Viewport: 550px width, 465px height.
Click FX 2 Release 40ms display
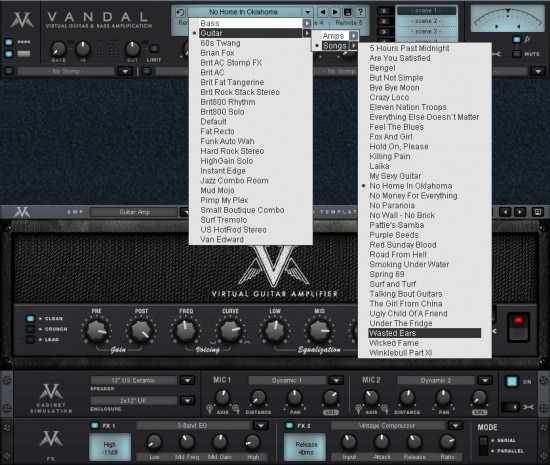[x=306, y=448]
